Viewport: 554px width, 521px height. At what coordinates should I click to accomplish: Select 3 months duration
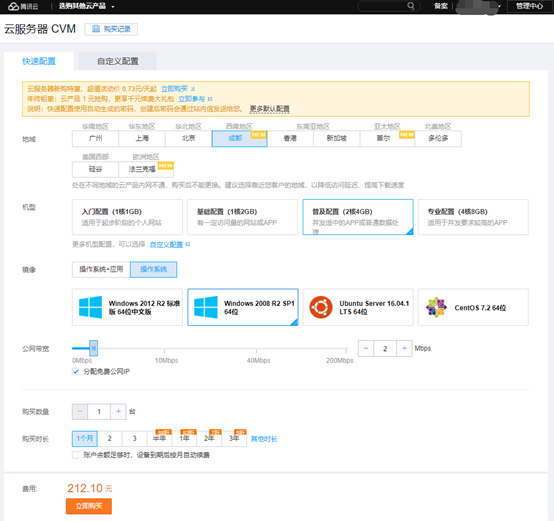[134, 439]
